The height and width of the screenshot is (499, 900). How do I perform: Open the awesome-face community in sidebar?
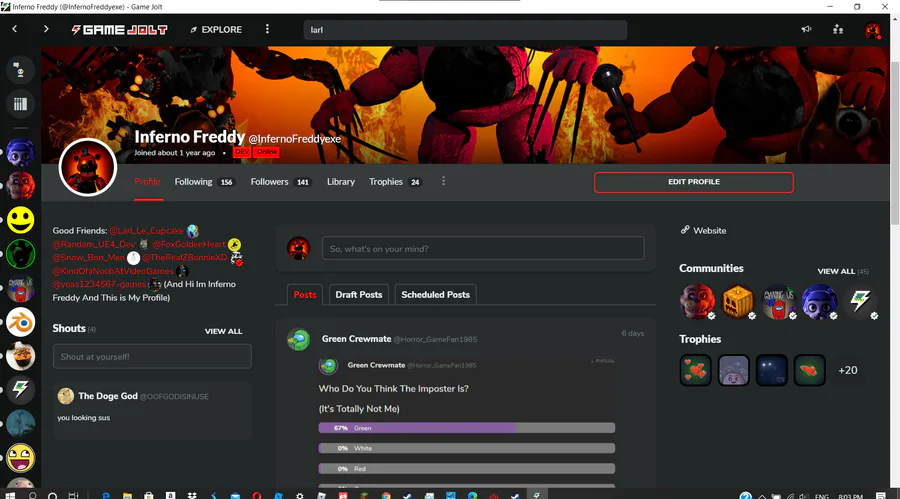pyautogui.click(x=20, y=458)
